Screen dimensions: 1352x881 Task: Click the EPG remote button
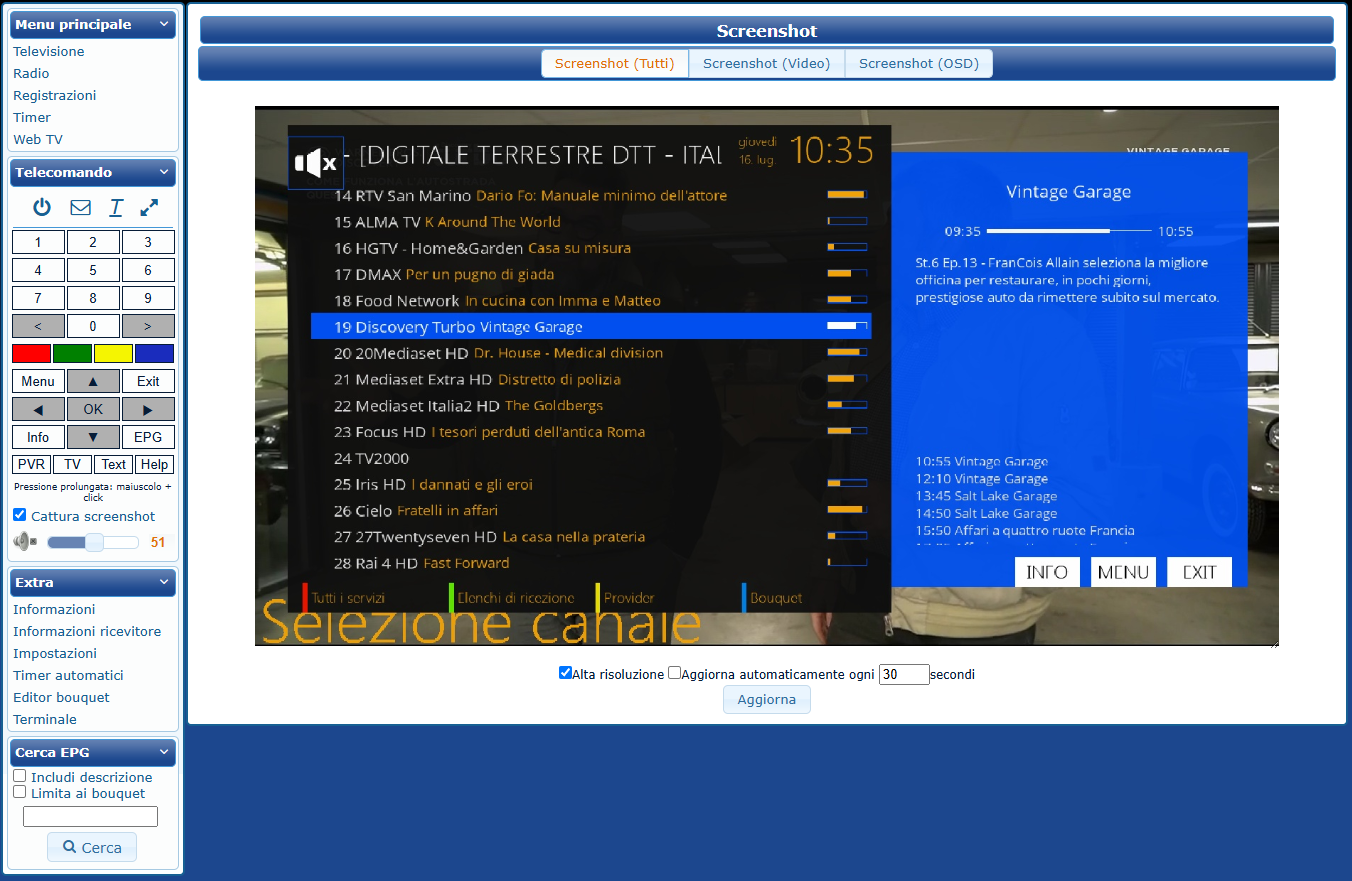pos(148,437)
